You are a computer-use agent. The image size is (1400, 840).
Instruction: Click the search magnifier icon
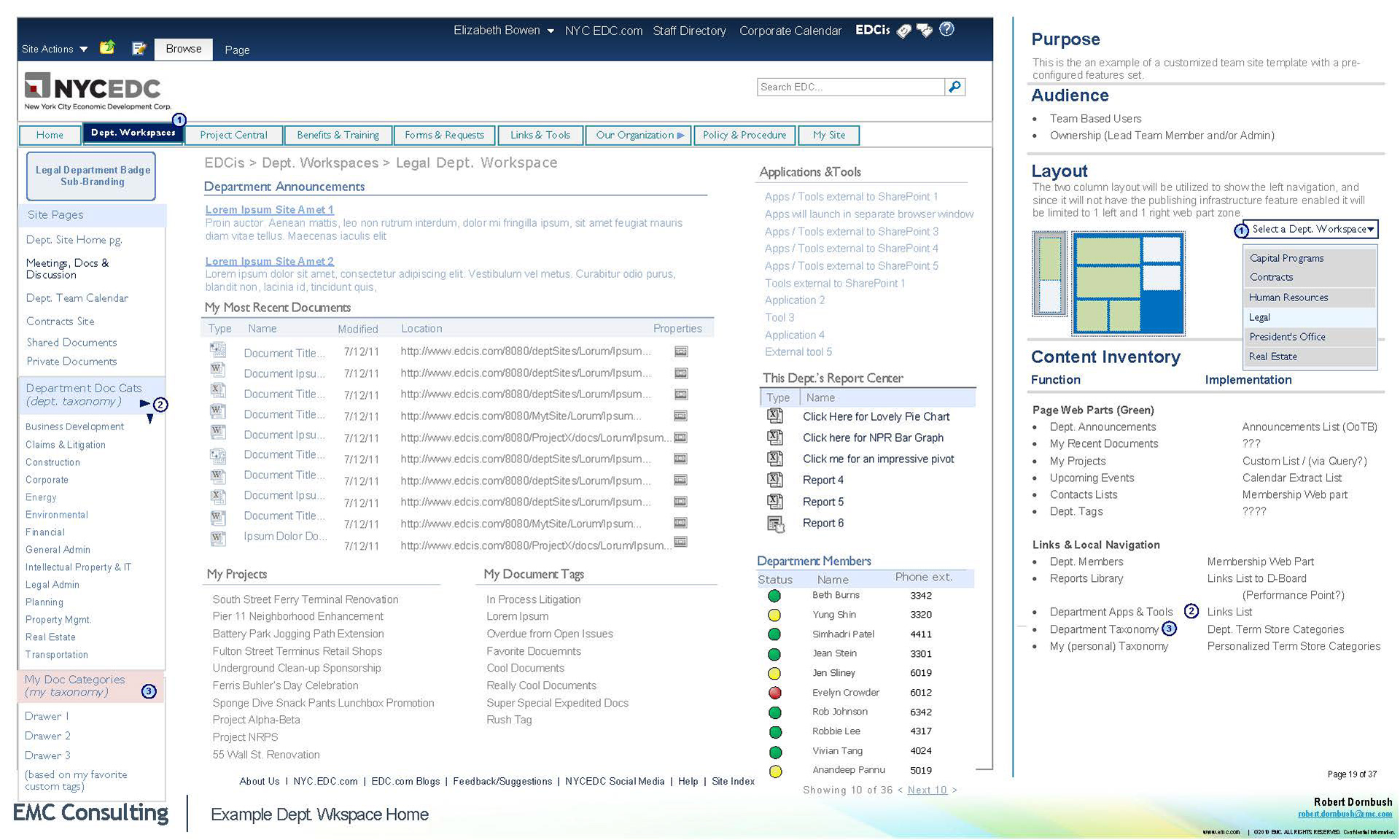click(x=954, y=87)
